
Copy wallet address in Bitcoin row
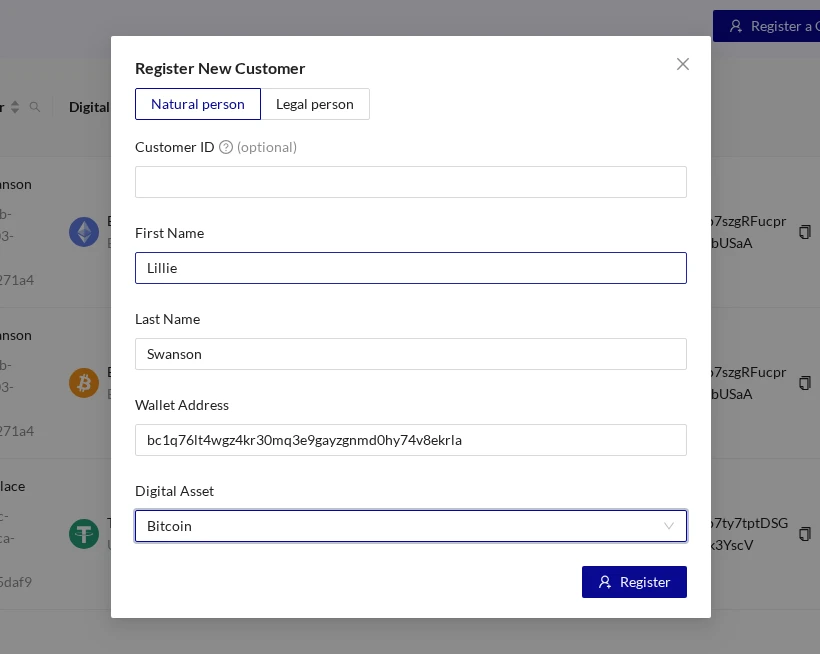(805, 383)
